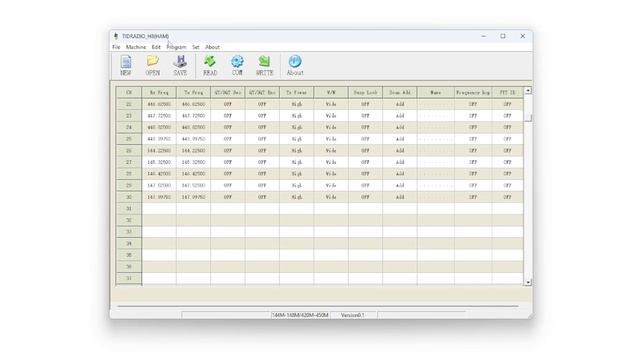640x360 pixels.
Task: Open the COM port settings icon
Action: (x=237, y=65)
